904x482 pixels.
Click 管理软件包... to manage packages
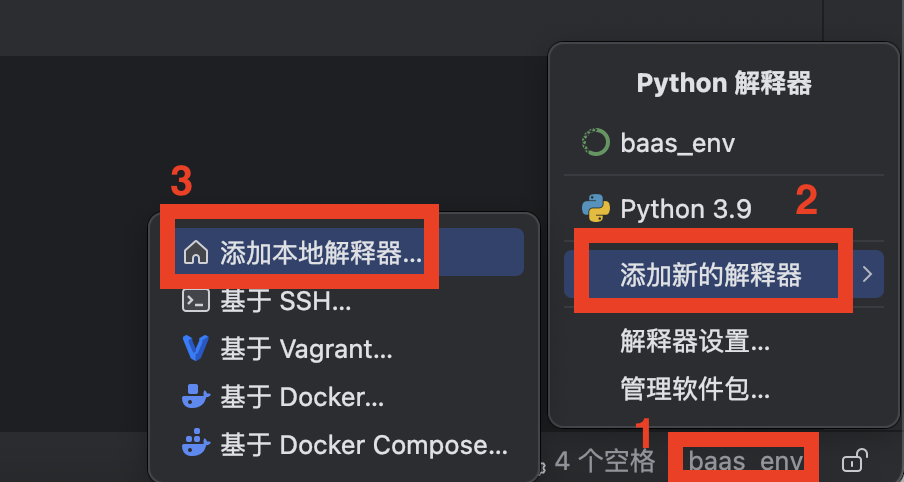pyautogui.click(x=695, y=387)
